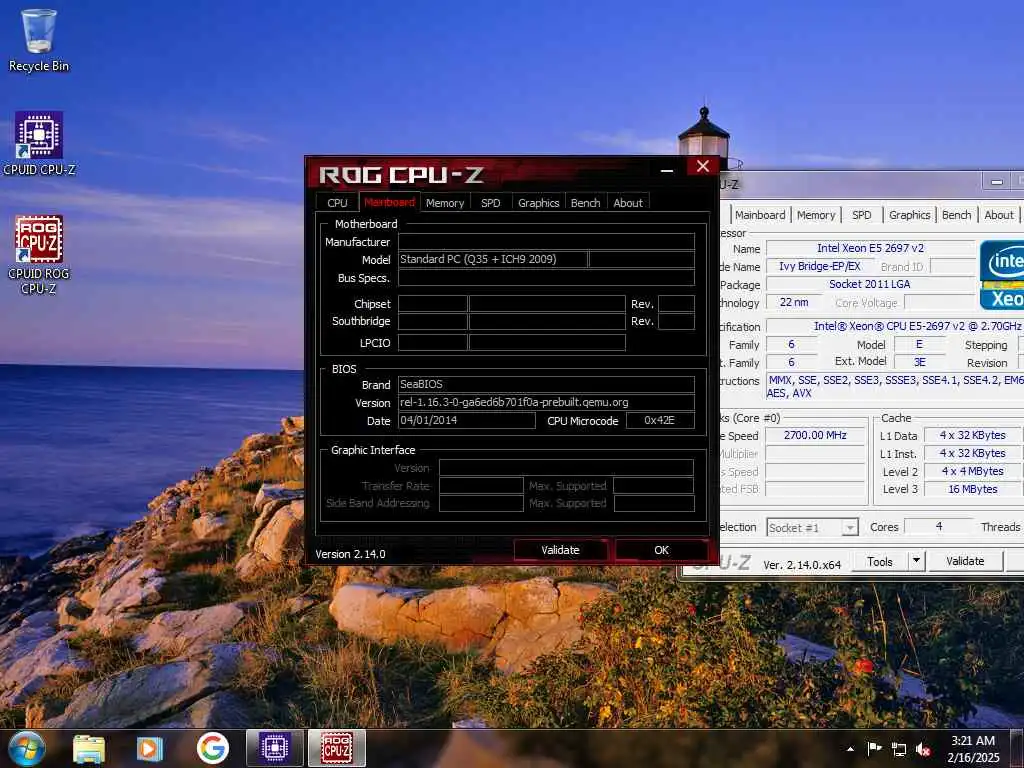Expand the Tools dropdown arrow in CPU-Z
Screen dimensions: 1024x768
[916, 562]
